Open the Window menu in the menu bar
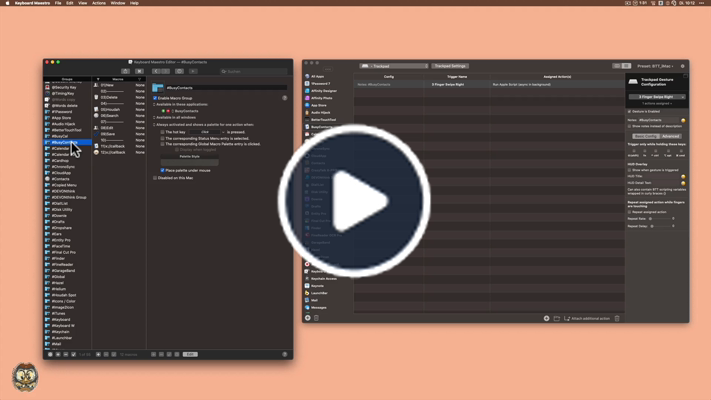This screenshot has width=711, height=400. 117,3
